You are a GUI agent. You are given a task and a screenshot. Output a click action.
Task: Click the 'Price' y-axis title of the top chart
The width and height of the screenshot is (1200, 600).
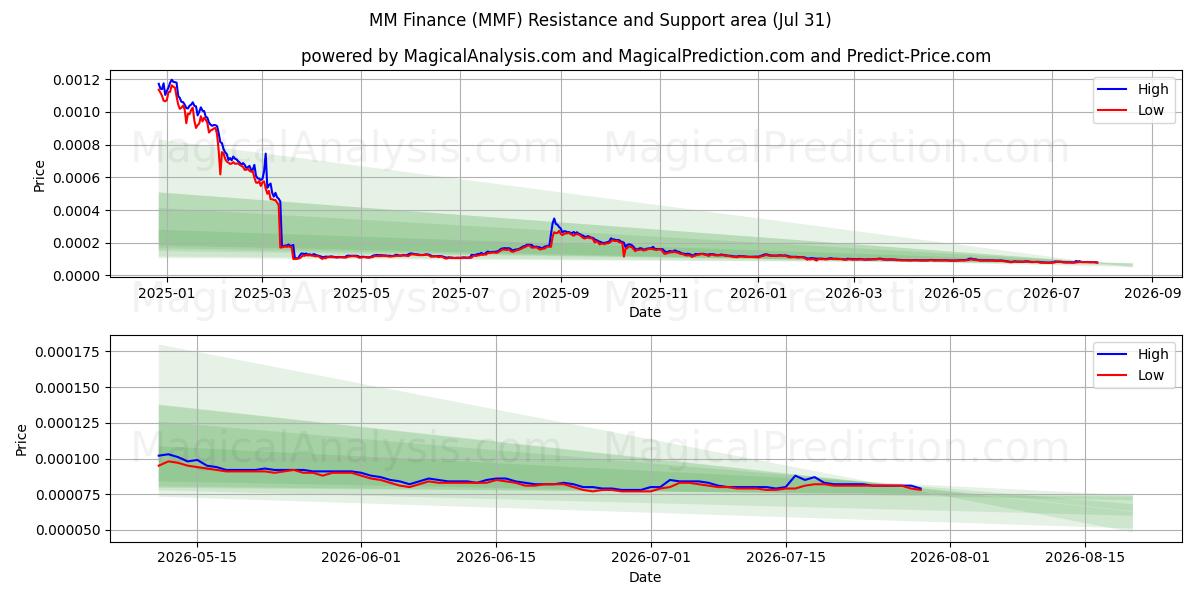pos(40,175)
